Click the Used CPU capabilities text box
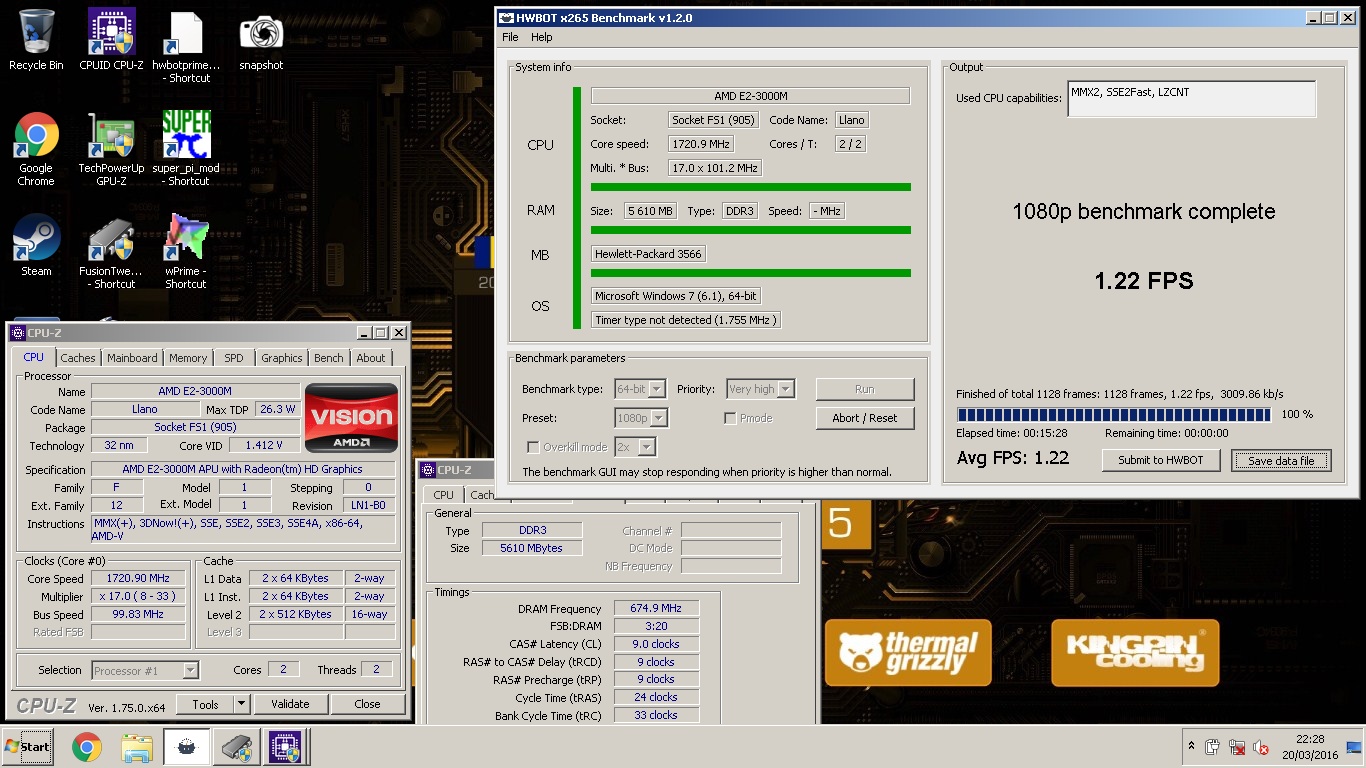 (1191, 99)
